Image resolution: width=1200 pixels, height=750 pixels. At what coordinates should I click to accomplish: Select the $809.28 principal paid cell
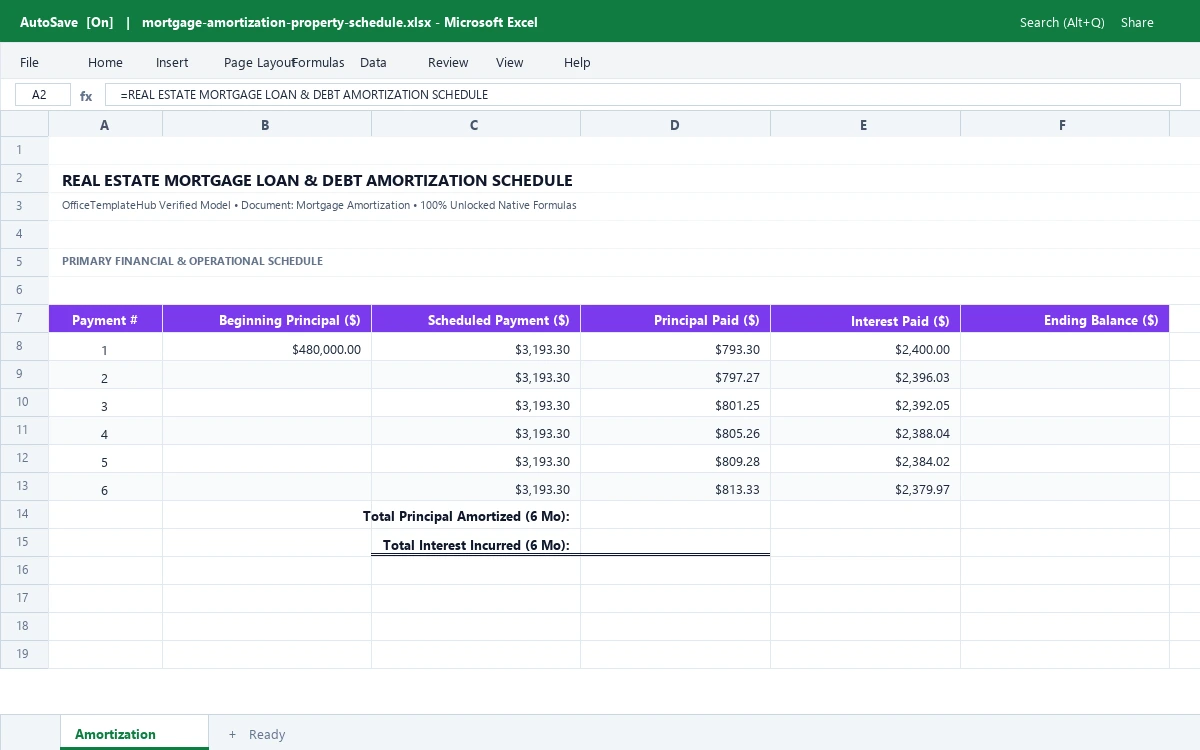[675, 459]
